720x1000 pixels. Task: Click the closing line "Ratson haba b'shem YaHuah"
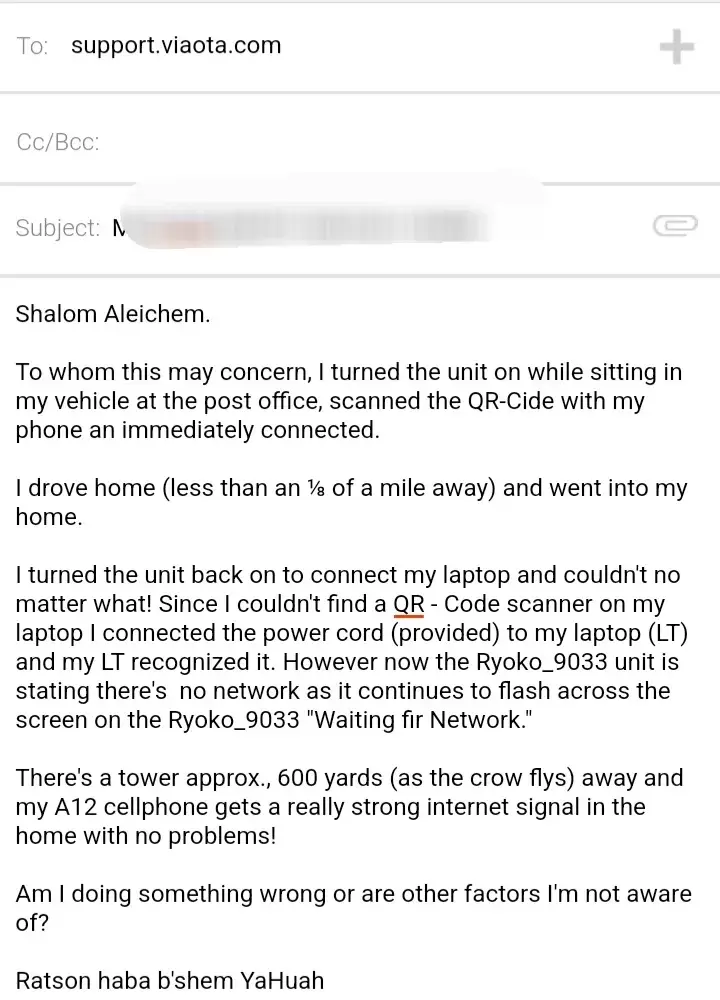point(170,981)
